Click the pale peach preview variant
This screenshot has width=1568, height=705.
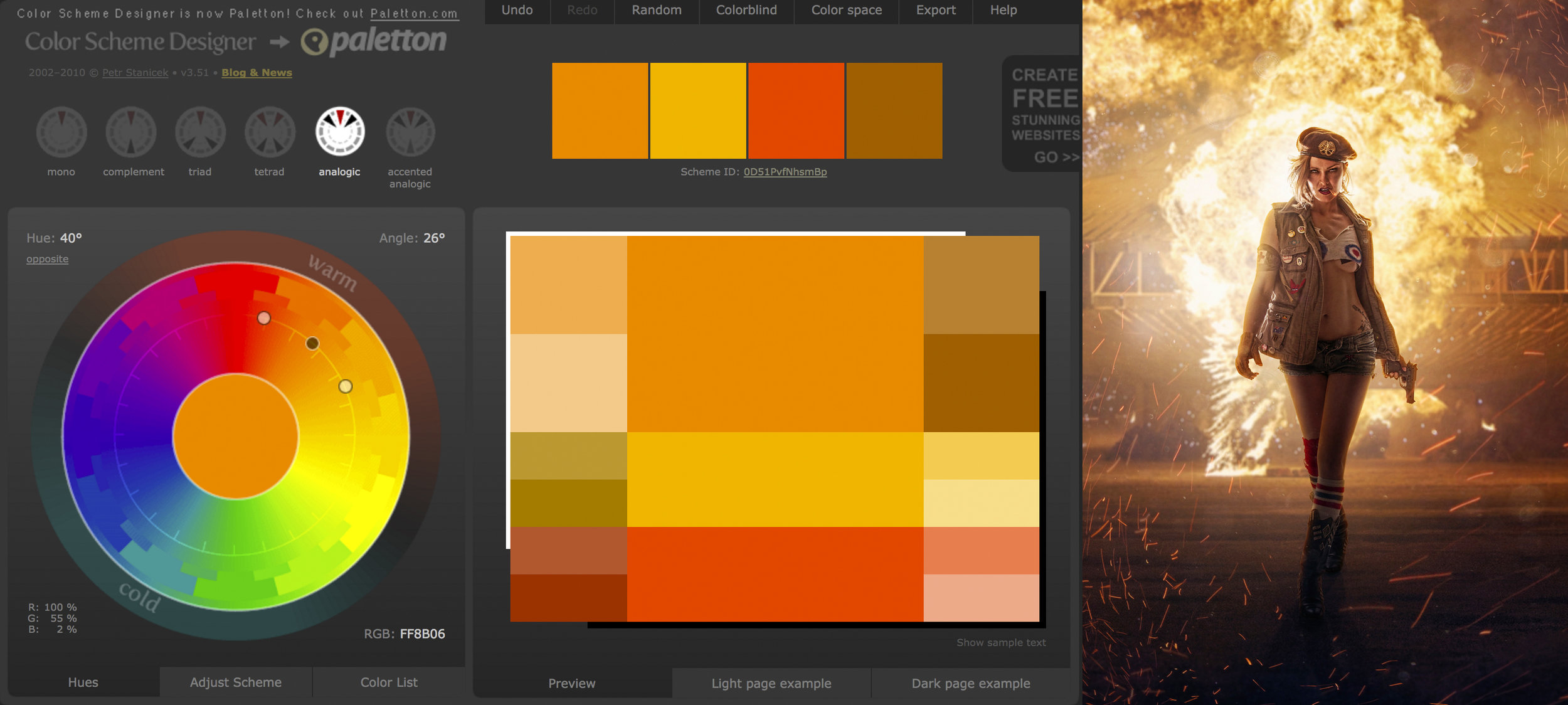pos(568,383)
